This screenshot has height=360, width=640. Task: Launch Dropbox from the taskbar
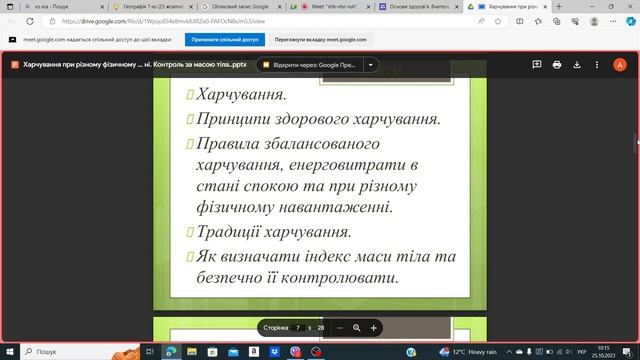point(275,351)
